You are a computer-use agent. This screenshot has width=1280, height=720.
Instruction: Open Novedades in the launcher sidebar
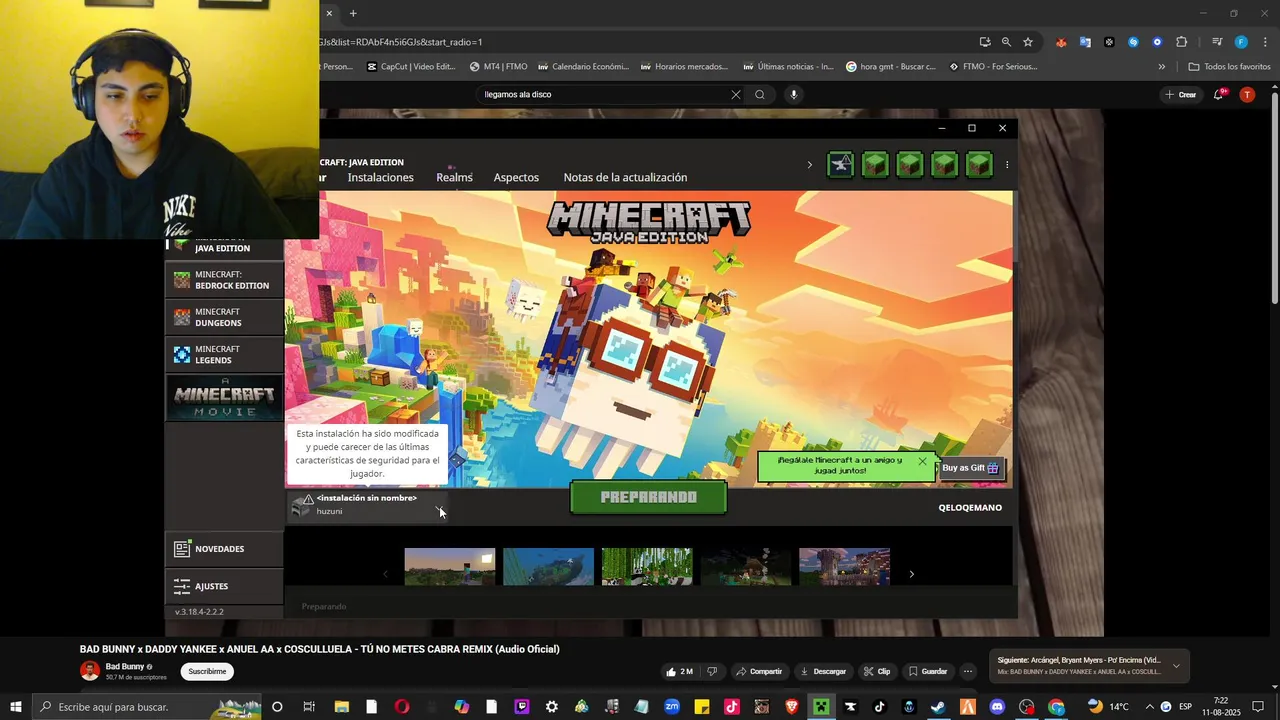tap(224, 549)
